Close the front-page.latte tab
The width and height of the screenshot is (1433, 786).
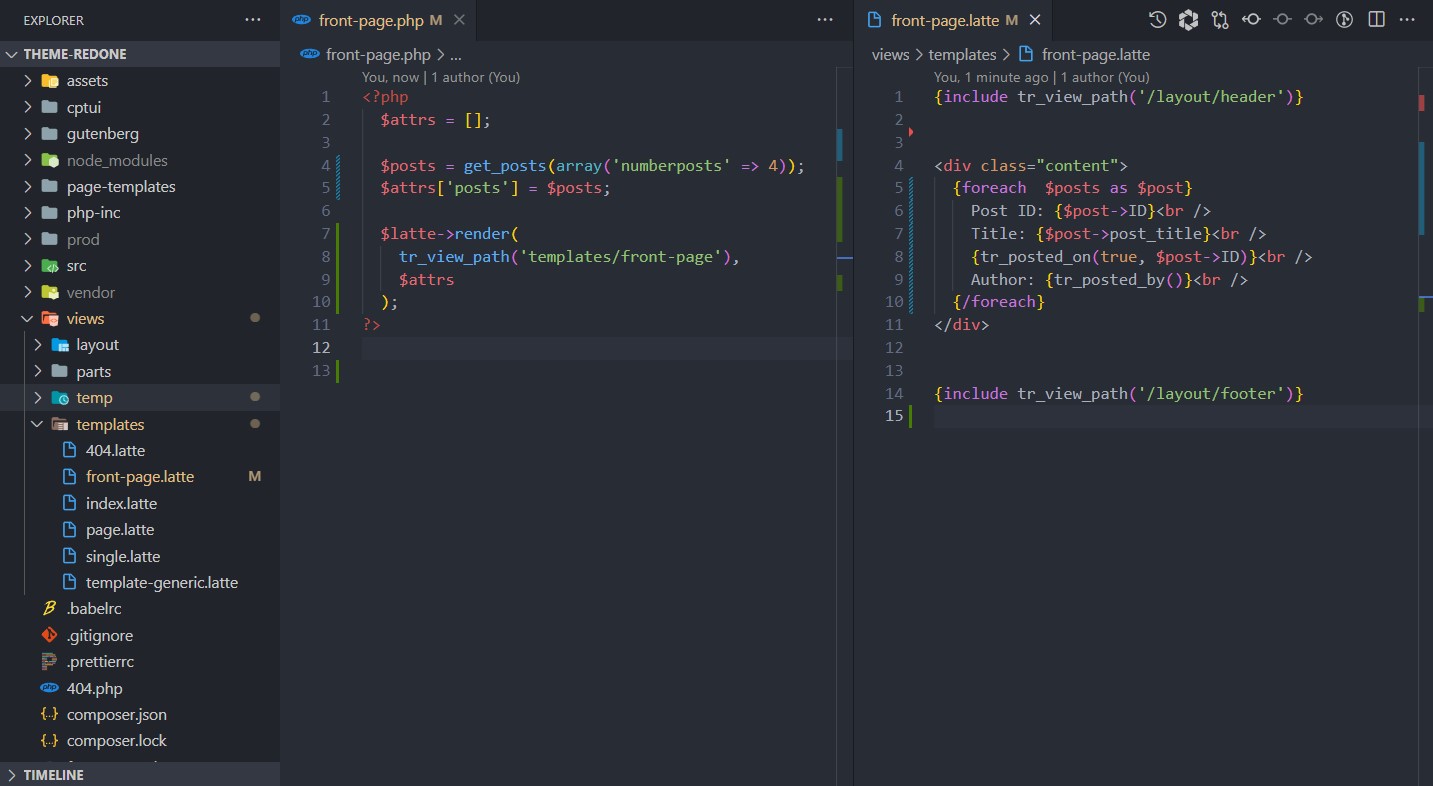pos(1035,20)
